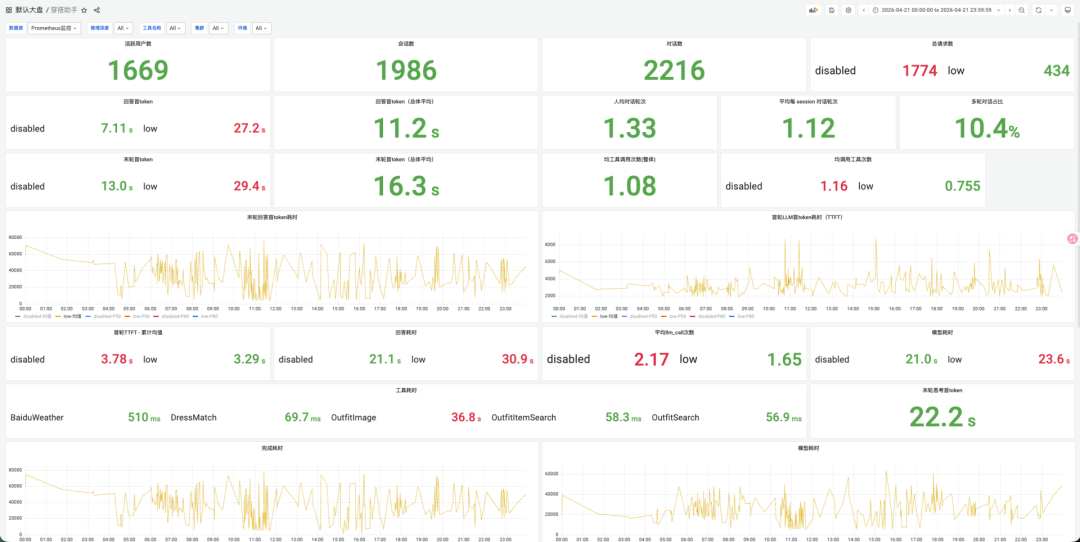Click the red 1774 disabled request count

920,70
